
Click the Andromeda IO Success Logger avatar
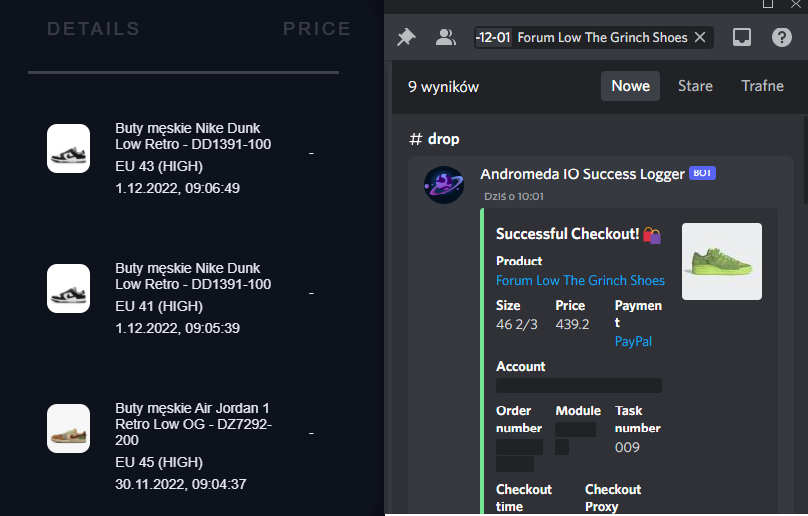pos(444,185)
